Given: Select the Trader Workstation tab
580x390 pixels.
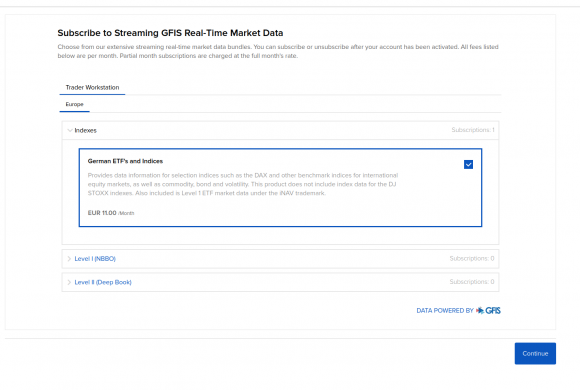Looking at the screenshot, I should (92, 87).
